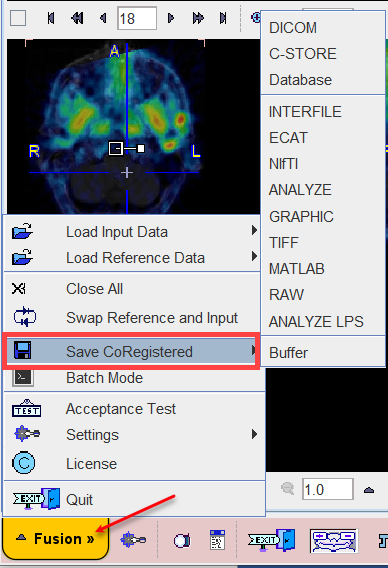Select Close All in the menu
Screen dimensions: 388x568
[x=95, y=289]
